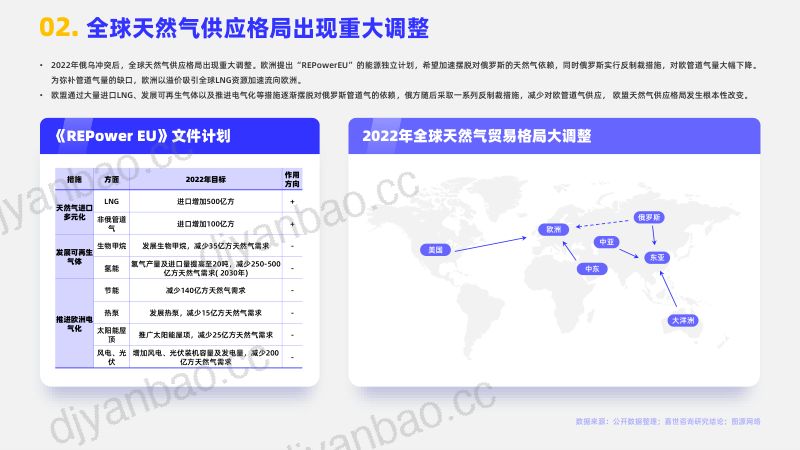Click the cell "天然气进口多元化"
This screenshot has height=450, width=800.
(74, 212)
